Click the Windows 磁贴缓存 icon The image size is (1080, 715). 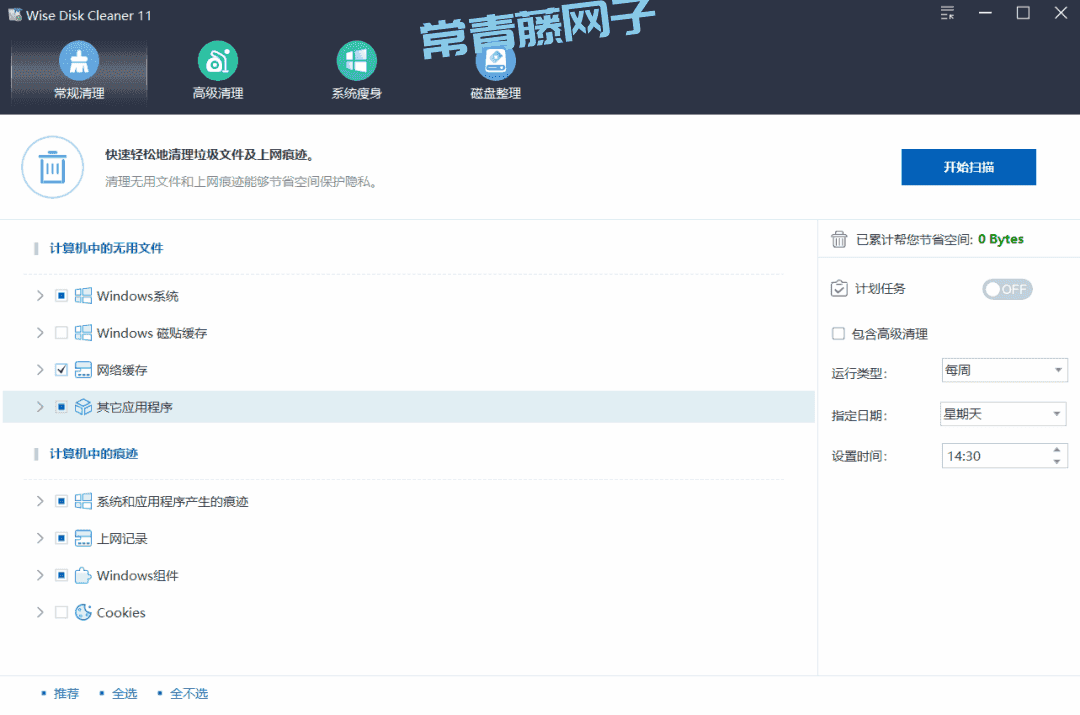pos(83,333)
